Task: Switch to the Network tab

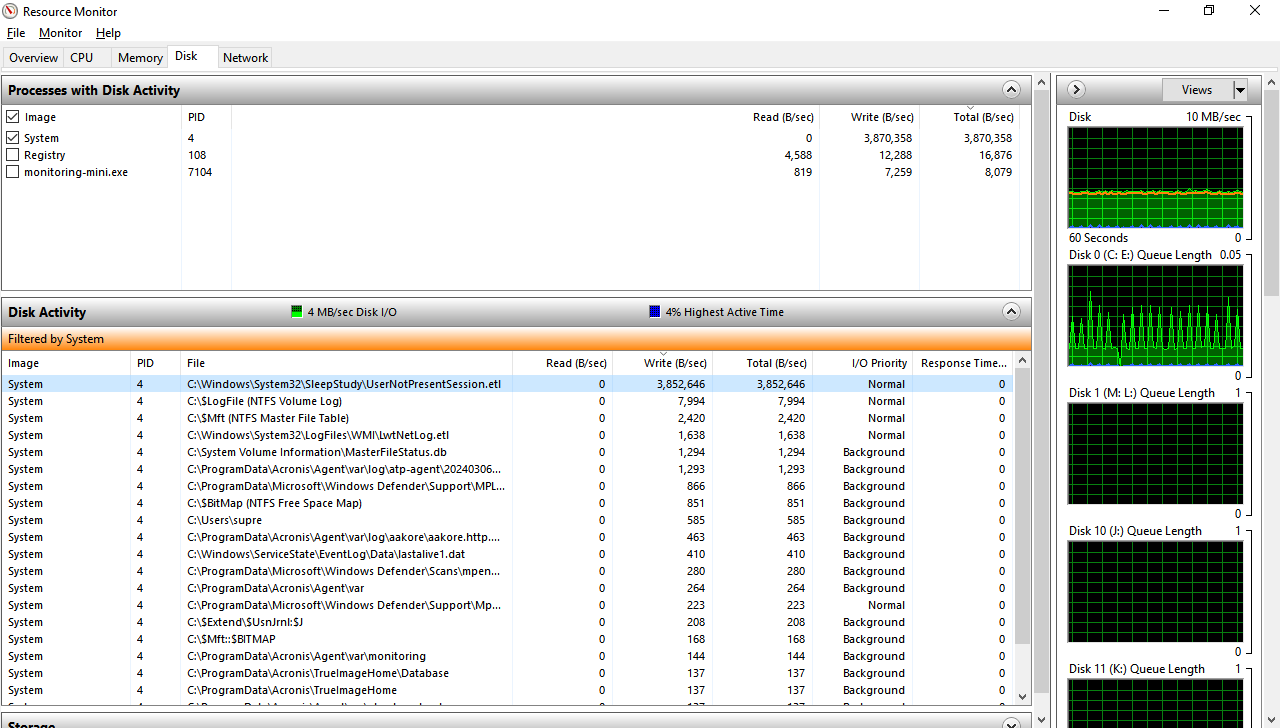Action: pos(245,58)
